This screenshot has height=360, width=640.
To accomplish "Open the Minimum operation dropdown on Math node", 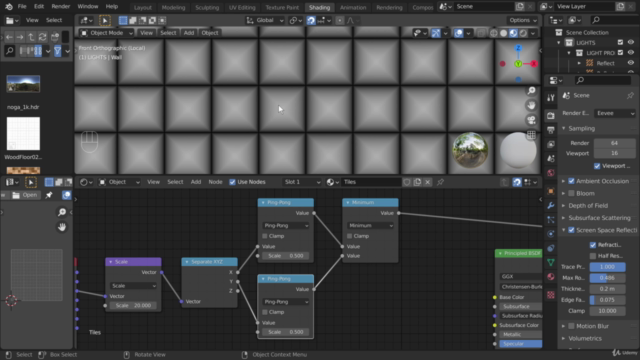I will 370,225.
